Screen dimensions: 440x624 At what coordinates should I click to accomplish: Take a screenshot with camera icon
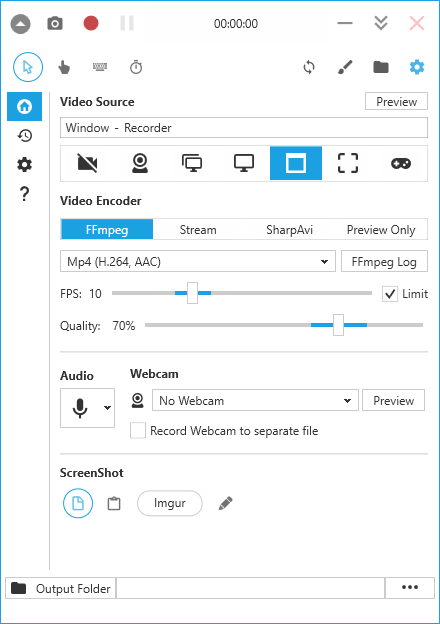[x=55, y=23]
